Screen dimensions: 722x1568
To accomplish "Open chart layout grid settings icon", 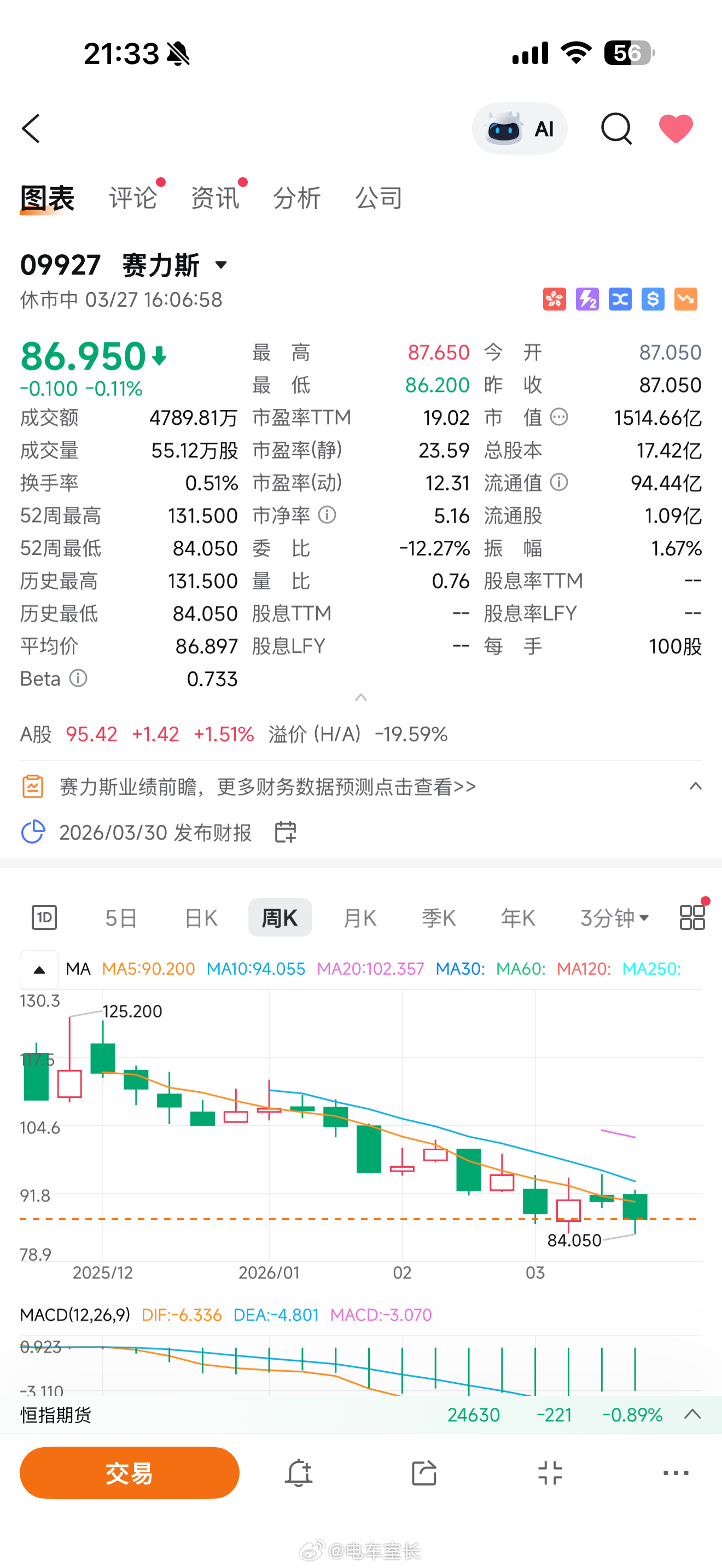I will 692,917.
